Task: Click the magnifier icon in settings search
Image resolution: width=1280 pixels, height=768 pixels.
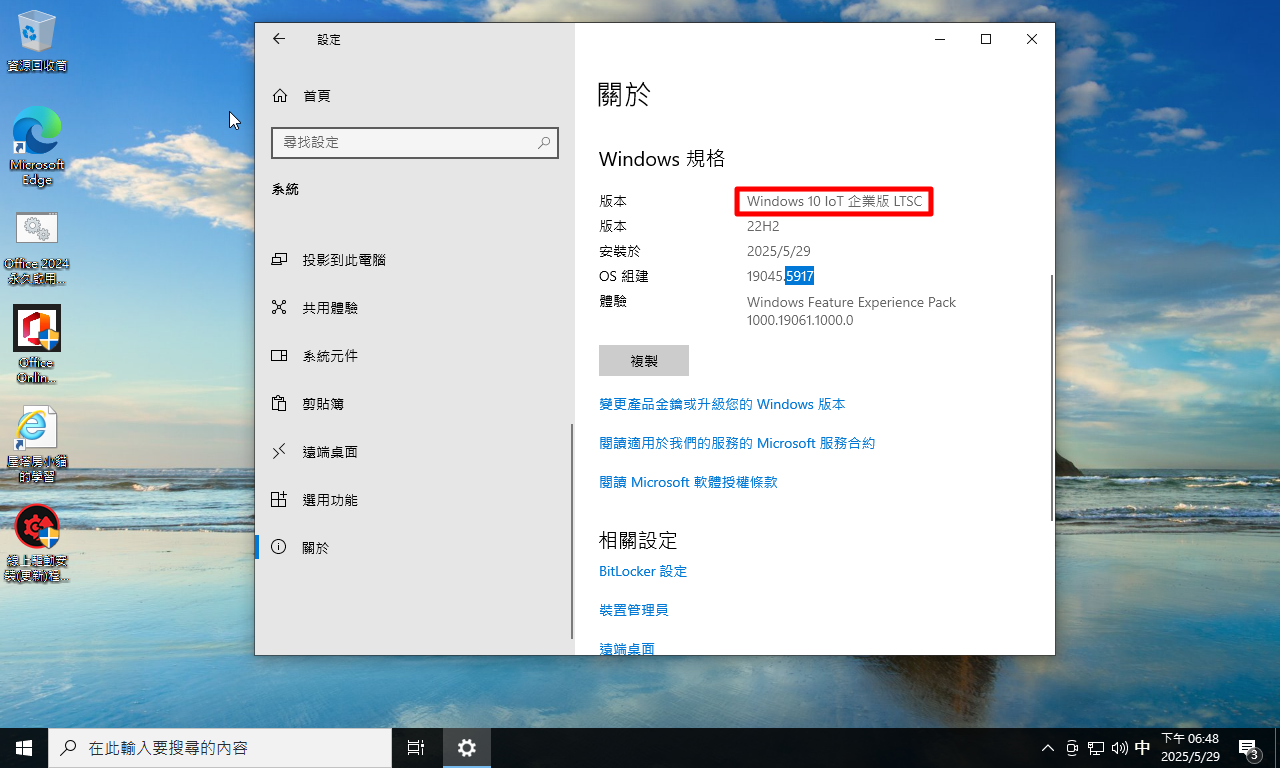Action: [x=544, y=143]
